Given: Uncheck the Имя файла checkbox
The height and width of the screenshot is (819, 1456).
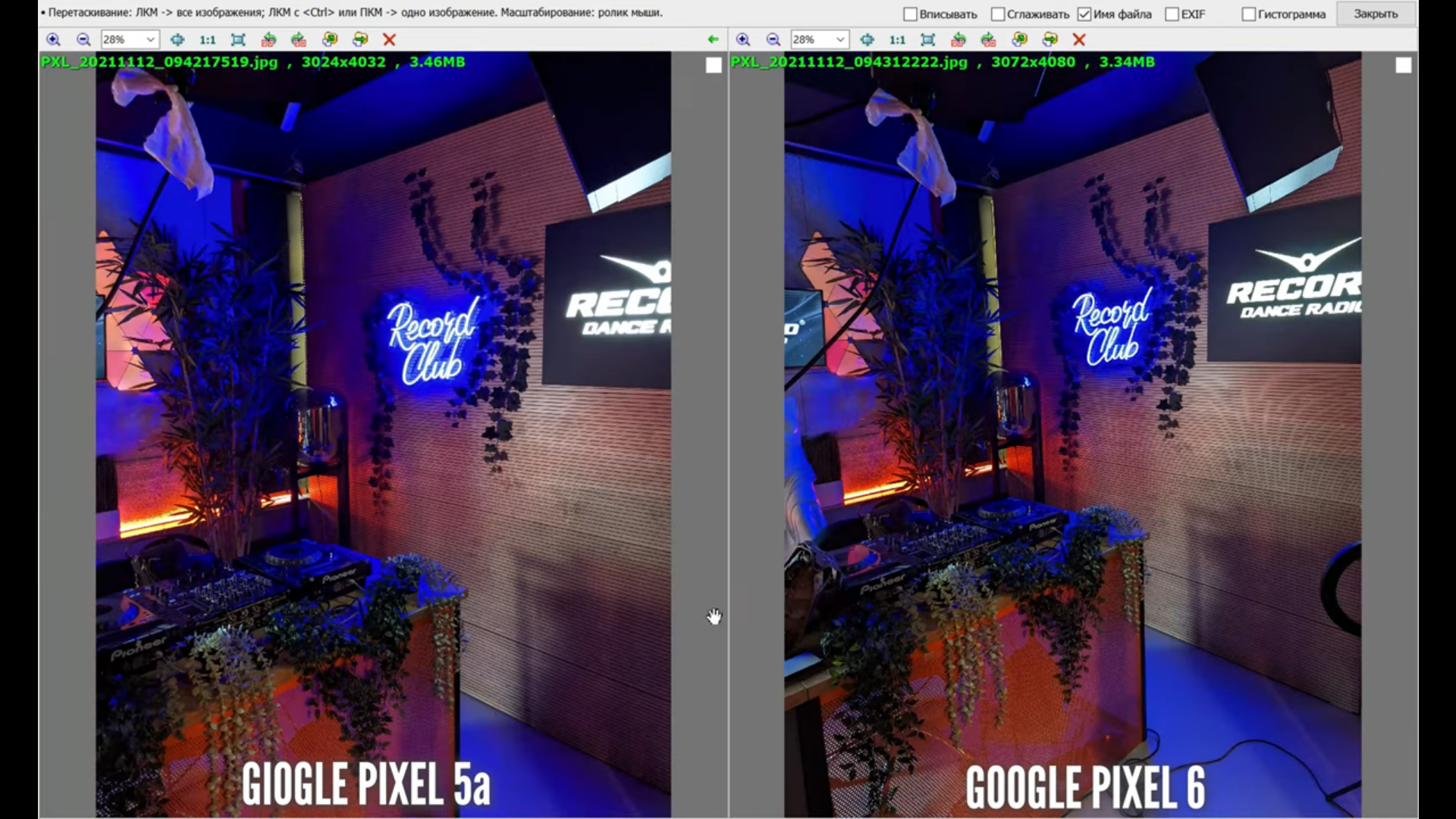Looking at the screenshot, I should tap(1084, 14).
